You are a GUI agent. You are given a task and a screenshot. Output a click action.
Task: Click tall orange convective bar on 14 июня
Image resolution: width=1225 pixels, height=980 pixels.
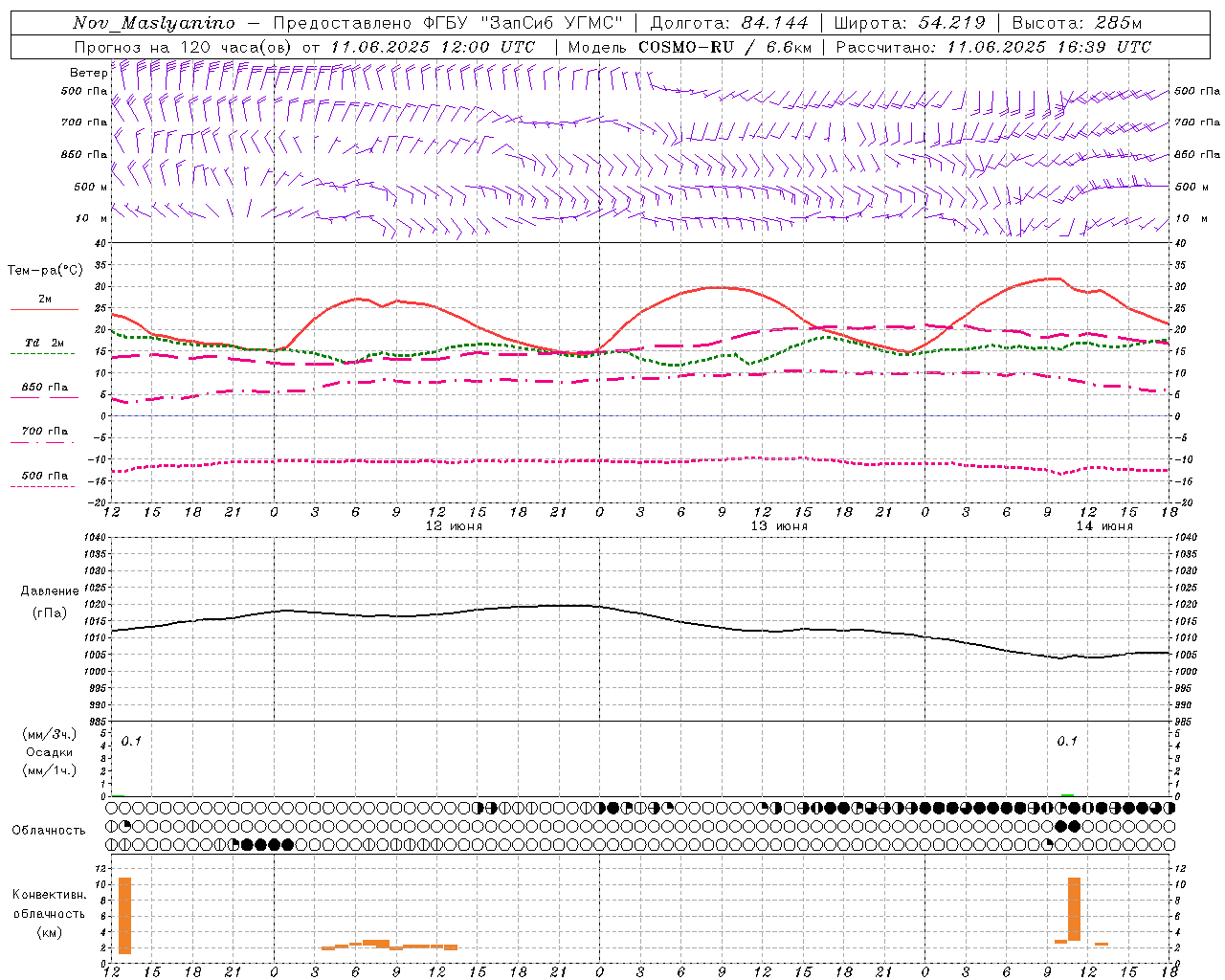1074,909
